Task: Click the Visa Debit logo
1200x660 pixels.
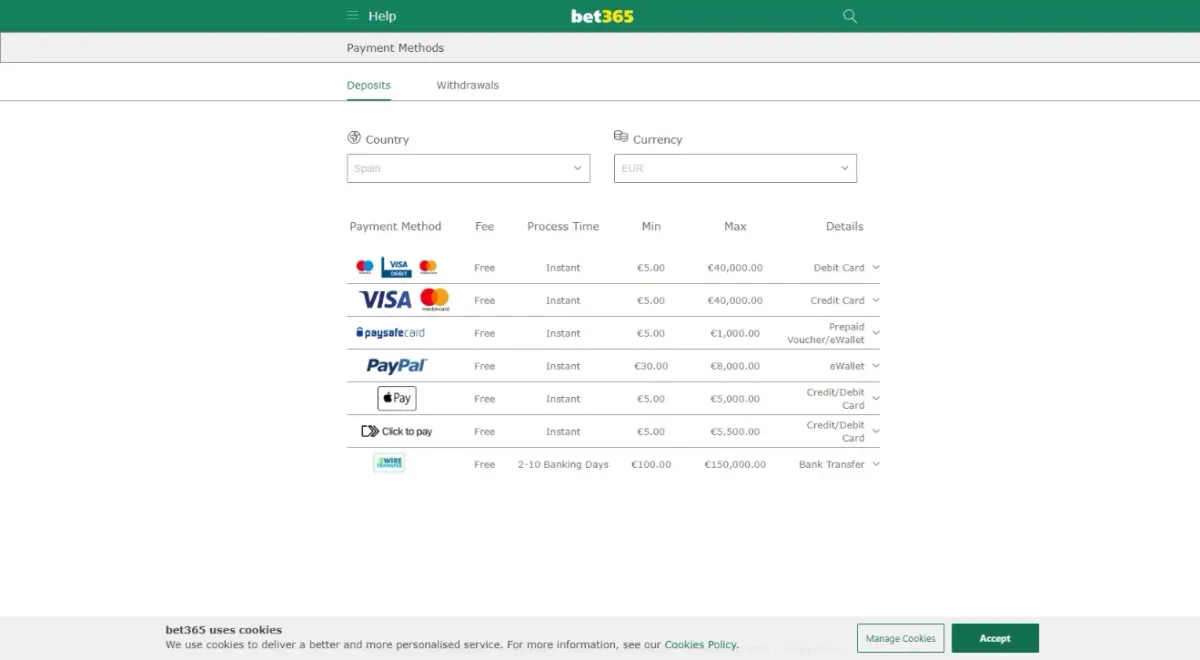Action: [397, 267]
